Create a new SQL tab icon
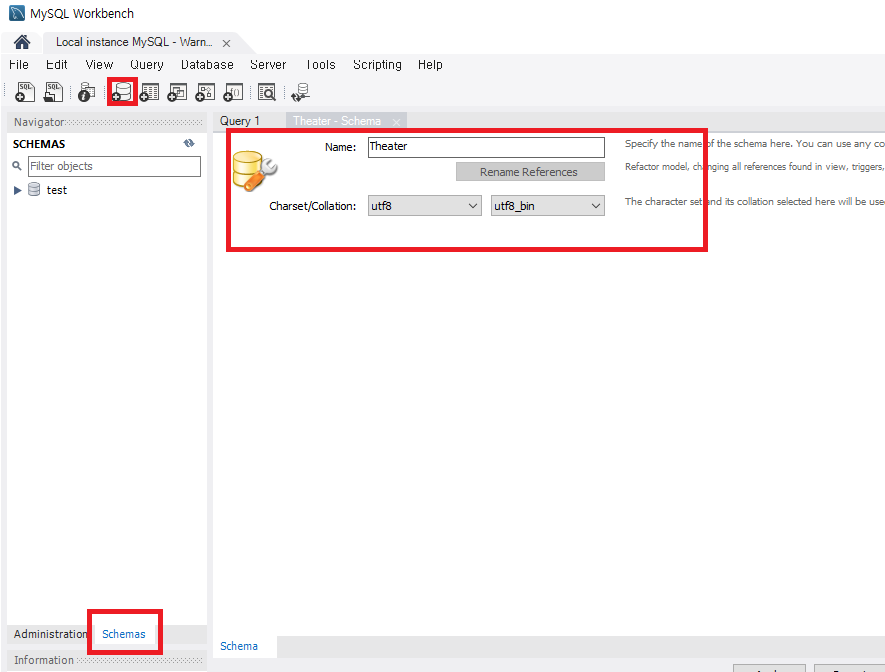The width and height of the screenshot is (885, 672). pos(25,92)
